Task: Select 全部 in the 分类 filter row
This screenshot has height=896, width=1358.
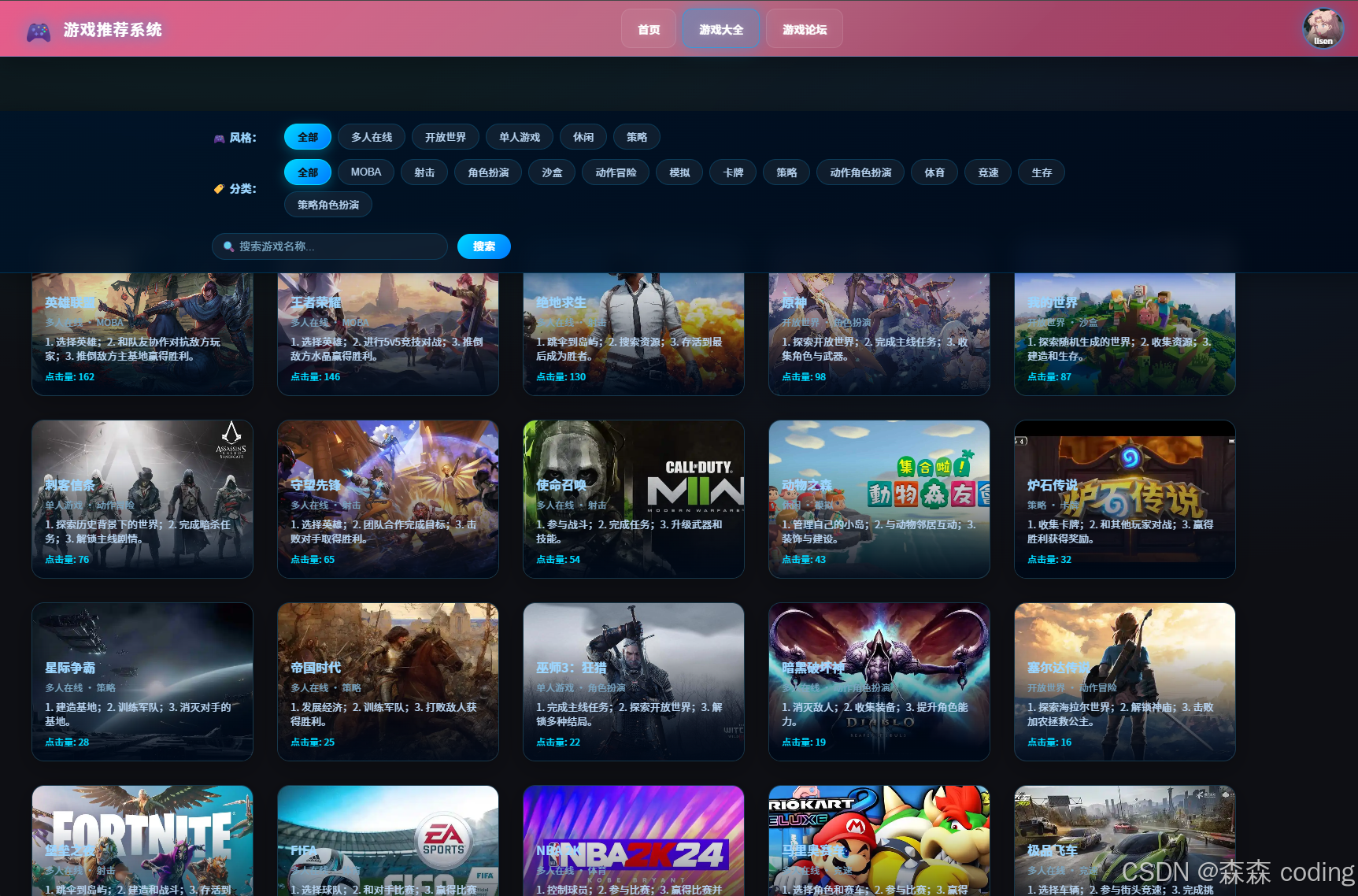Action: 308,172
